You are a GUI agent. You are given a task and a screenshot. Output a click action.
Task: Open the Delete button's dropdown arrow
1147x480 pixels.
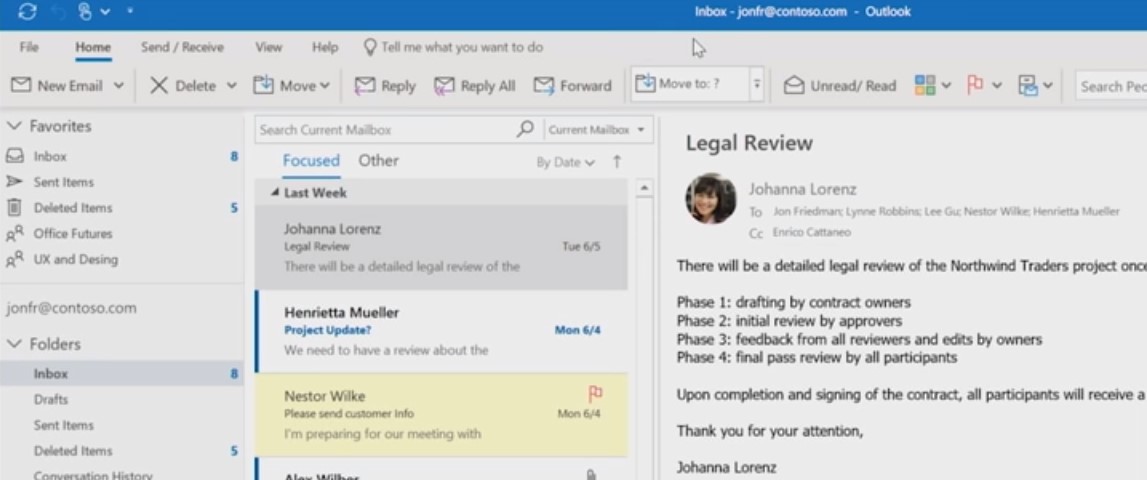coord(231,86)
